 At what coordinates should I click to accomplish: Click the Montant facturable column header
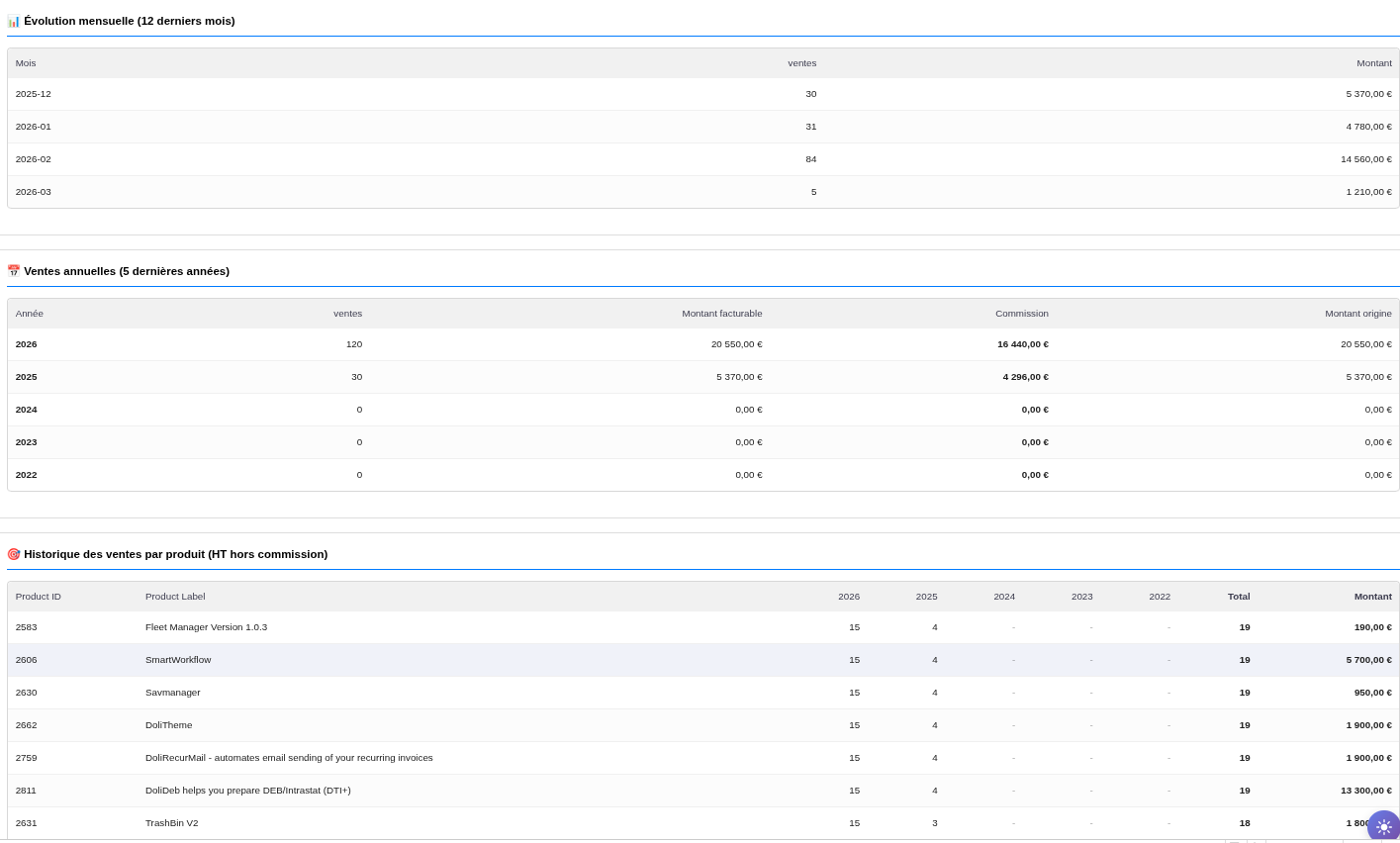(721, 314)
